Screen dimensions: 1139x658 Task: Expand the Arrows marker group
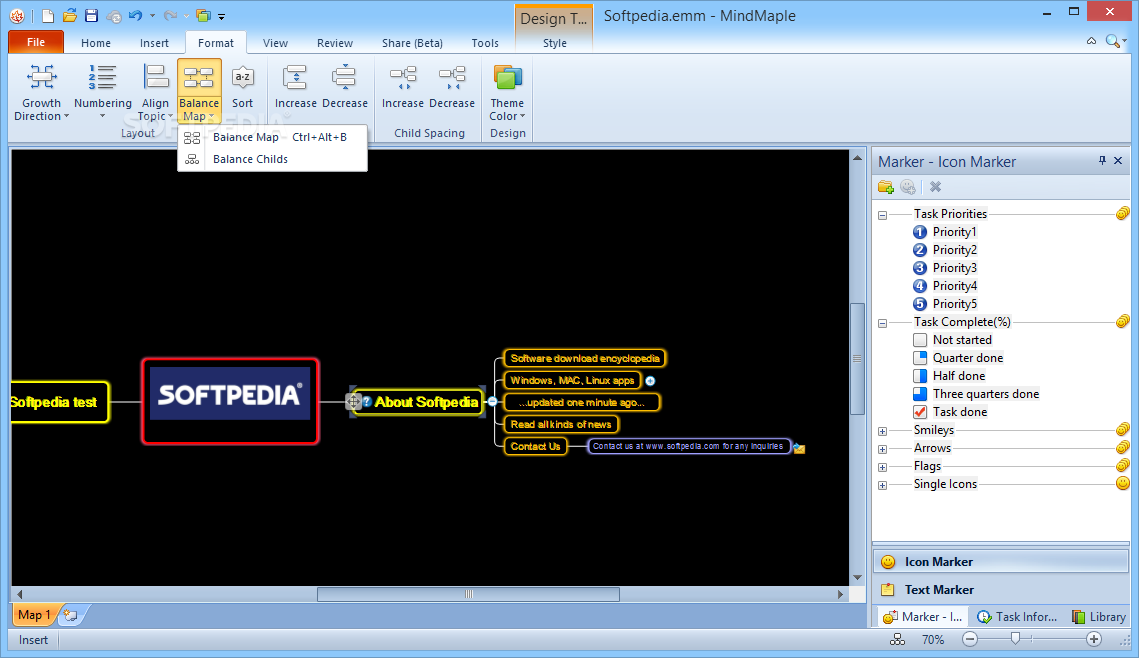tap(883, 450)
